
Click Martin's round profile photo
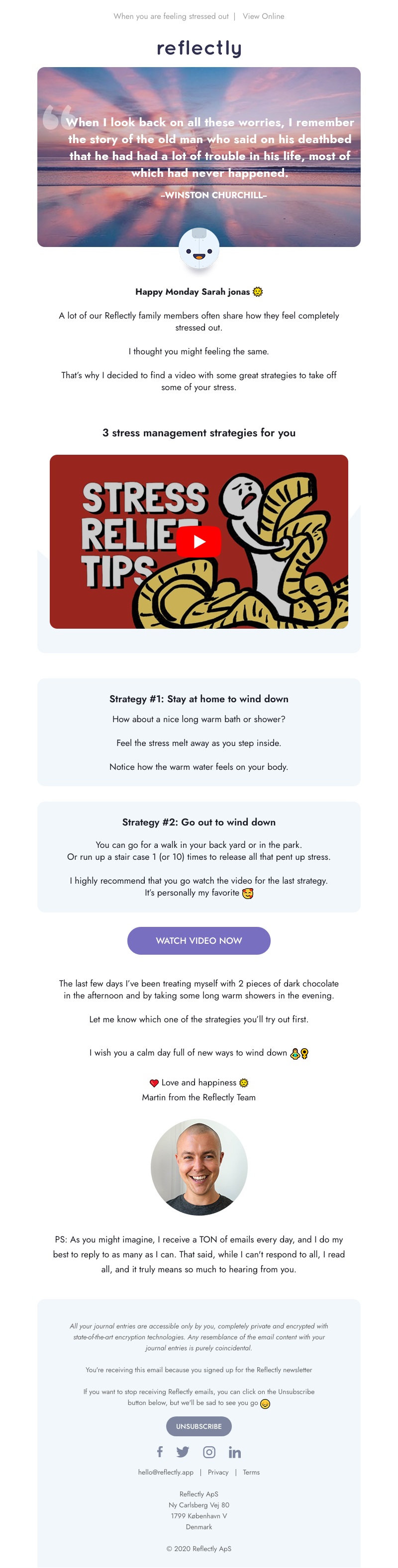(x=199, y=1167)
